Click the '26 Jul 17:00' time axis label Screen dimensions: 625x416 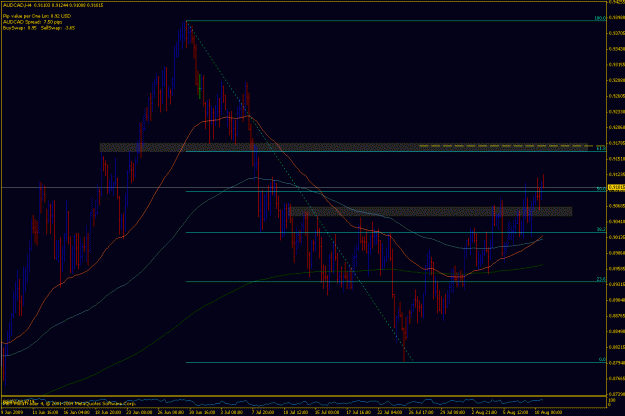pyautogui.click(x=419, y=412)
